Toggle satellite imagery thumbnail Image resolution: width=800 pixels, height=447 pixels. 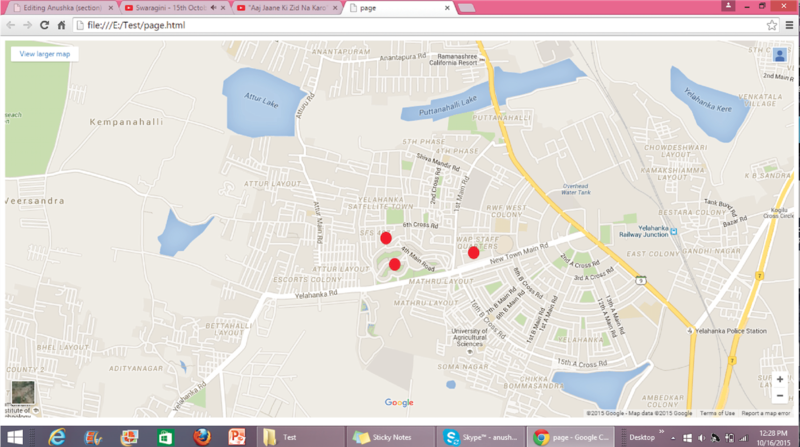pos(20,395)
